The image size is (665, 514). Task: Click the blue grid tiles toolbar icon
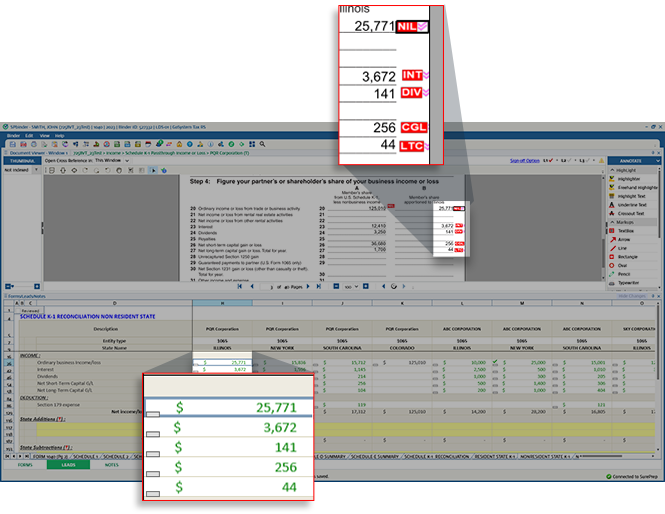coord(252,145)
